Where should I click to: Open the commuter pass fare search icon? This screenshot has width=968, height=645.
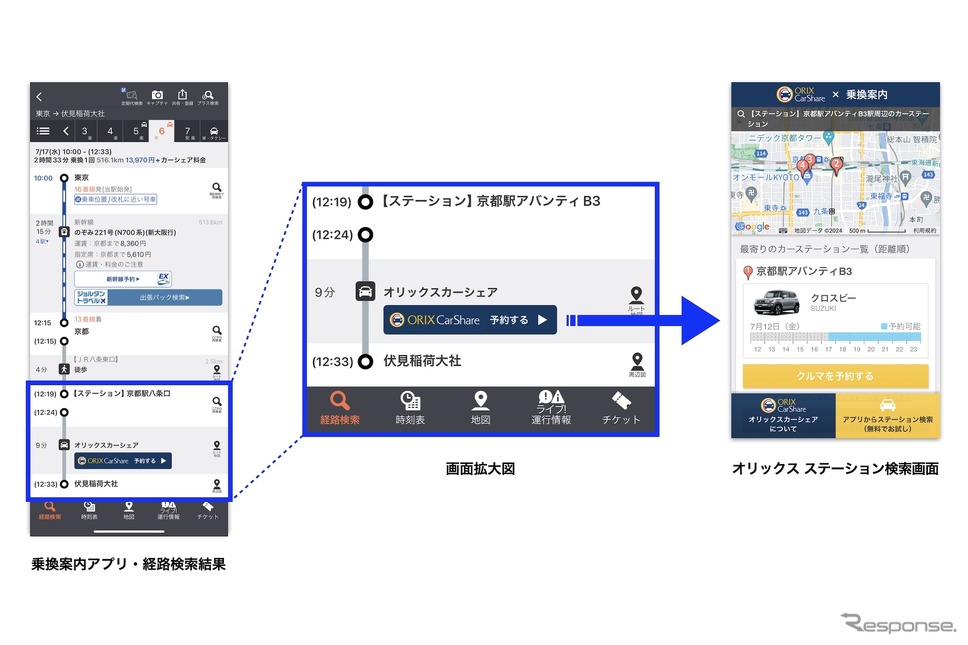point(131,96)
